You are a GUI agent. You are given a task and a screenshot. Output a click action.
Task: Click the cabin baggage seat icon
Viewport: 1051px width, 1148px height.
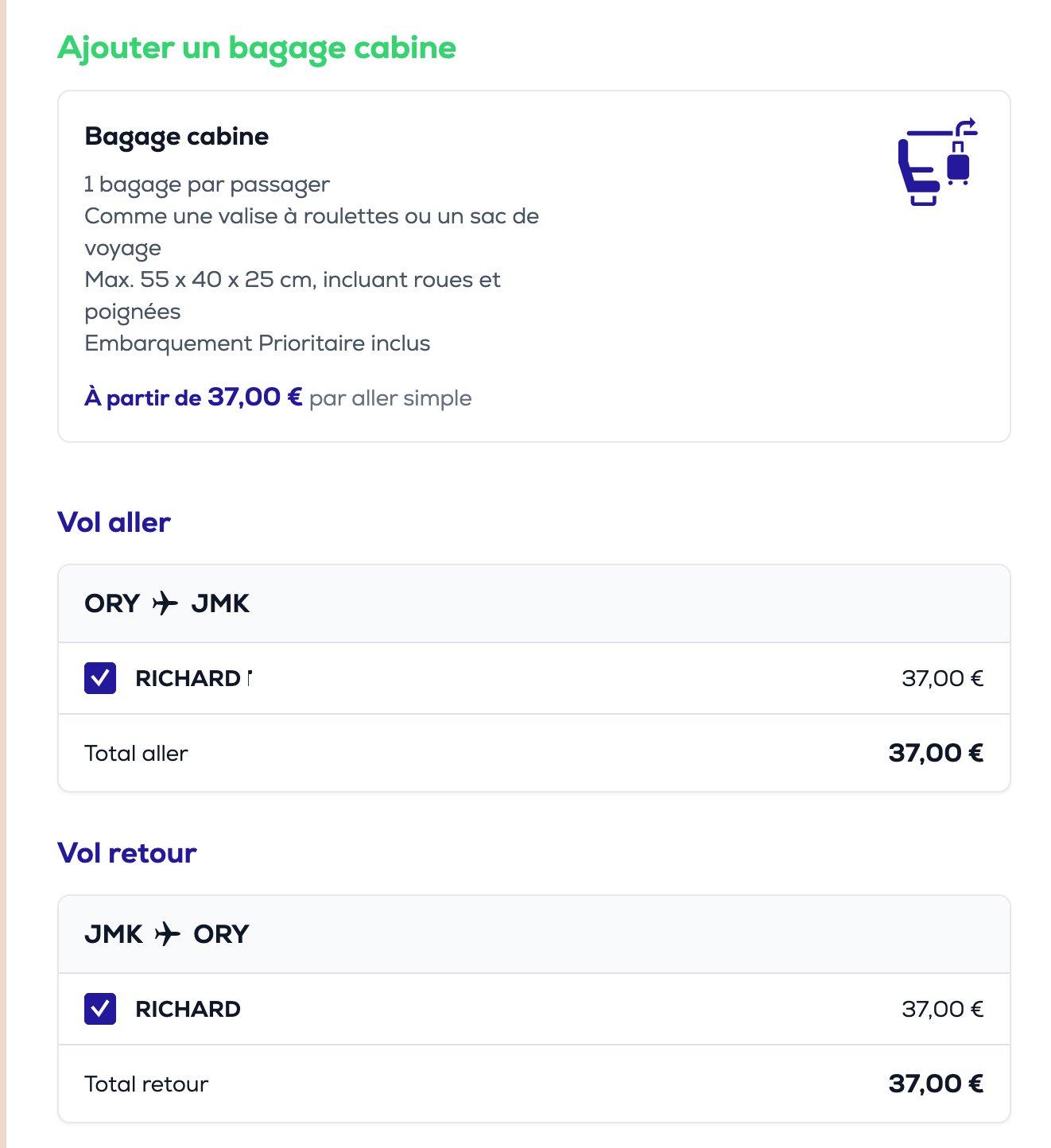tap(937, 162)
